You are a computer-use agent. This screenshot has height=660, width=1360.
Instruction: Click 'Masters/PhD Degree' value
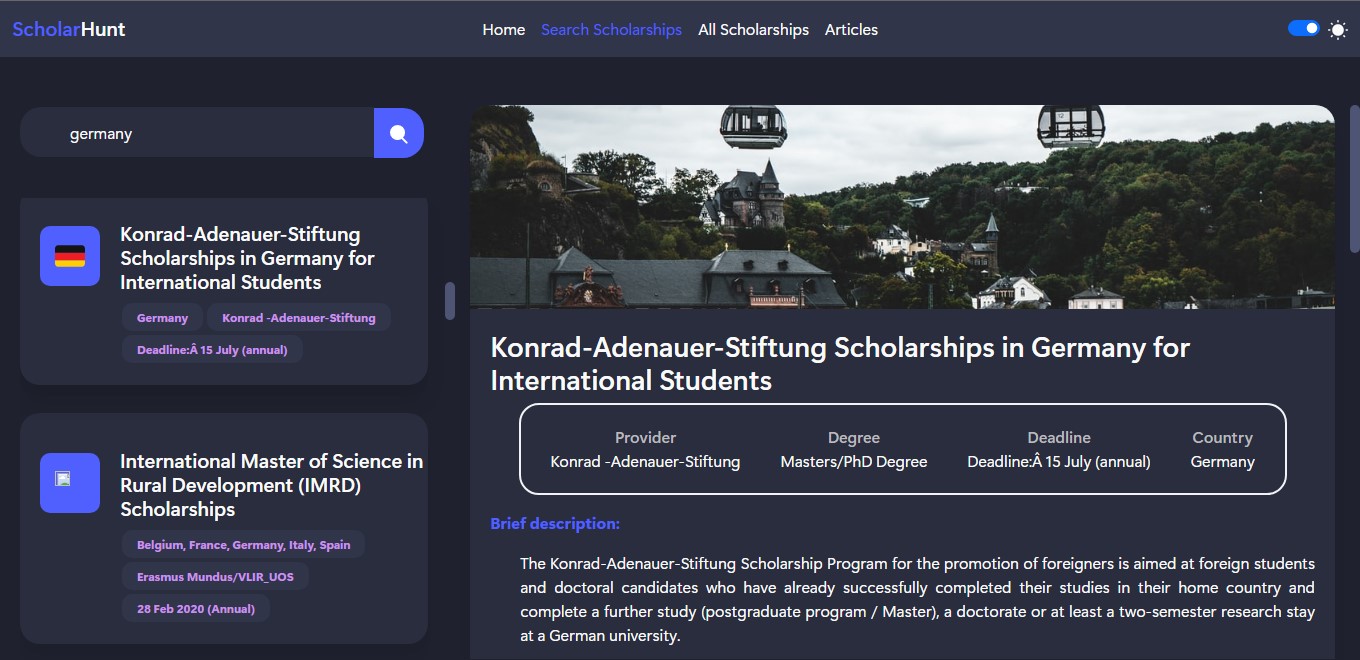[854, 462]
